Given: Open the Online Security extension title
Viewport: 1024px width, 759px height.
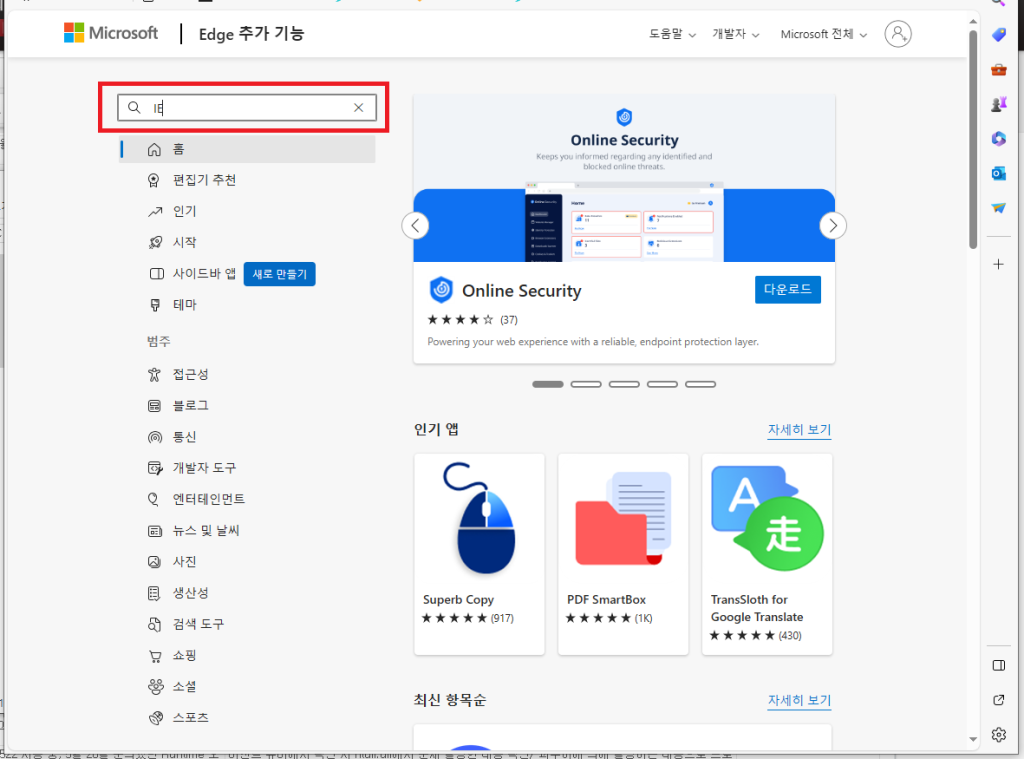Looking at the screenshot, I should tap(521, 291).
